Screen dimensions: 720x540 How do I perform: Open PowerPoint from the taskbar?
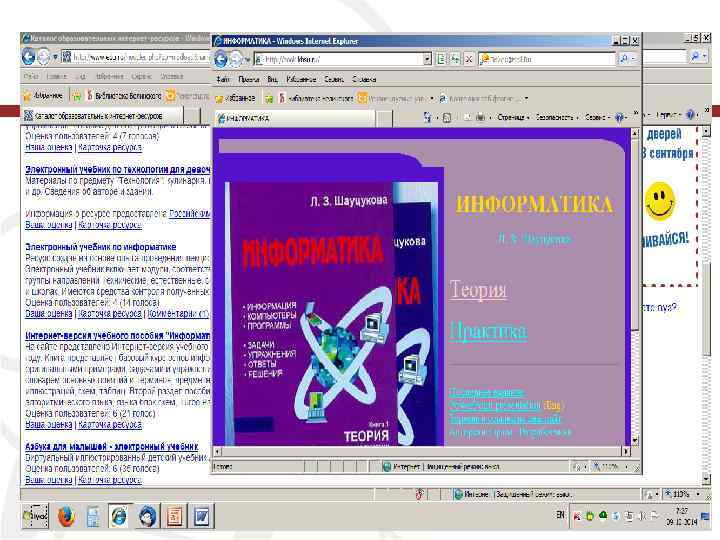[x=175, y=517]
